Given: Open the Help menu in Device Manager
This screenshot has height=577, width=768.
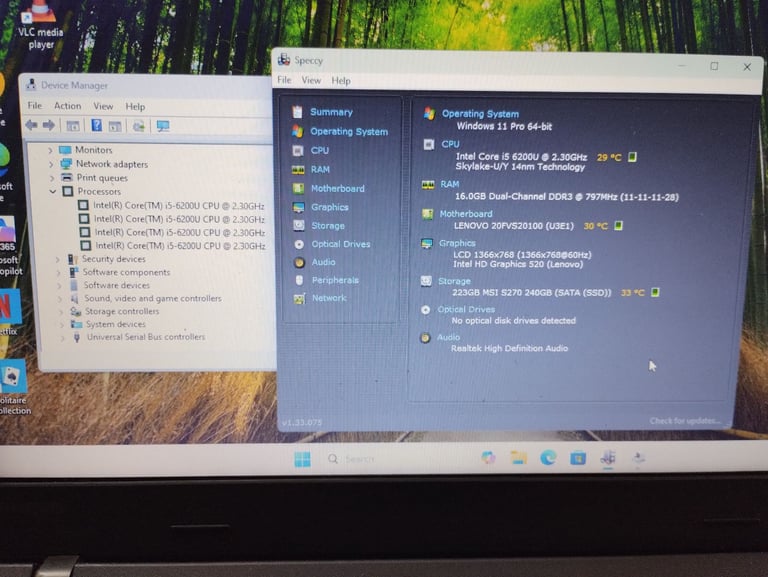Looking at the screenshot, I should pos(135,107).
